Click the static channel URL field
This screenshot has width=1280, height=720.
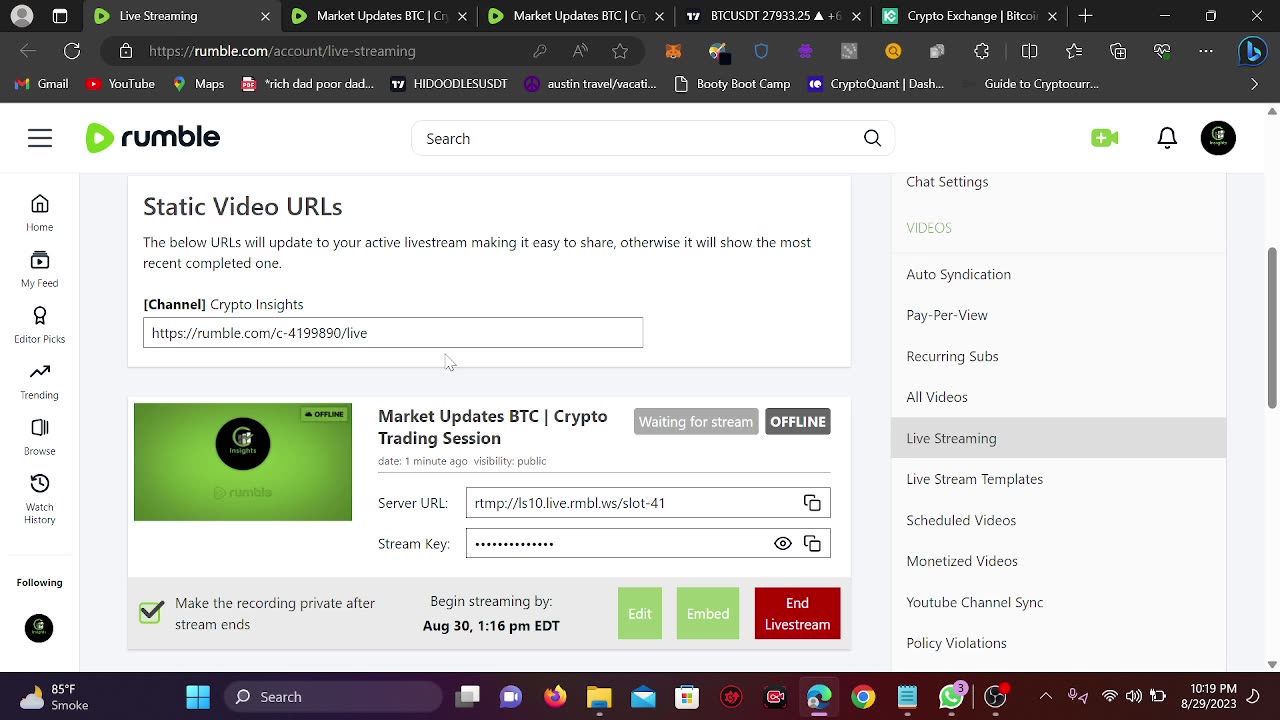pos(393,333)
